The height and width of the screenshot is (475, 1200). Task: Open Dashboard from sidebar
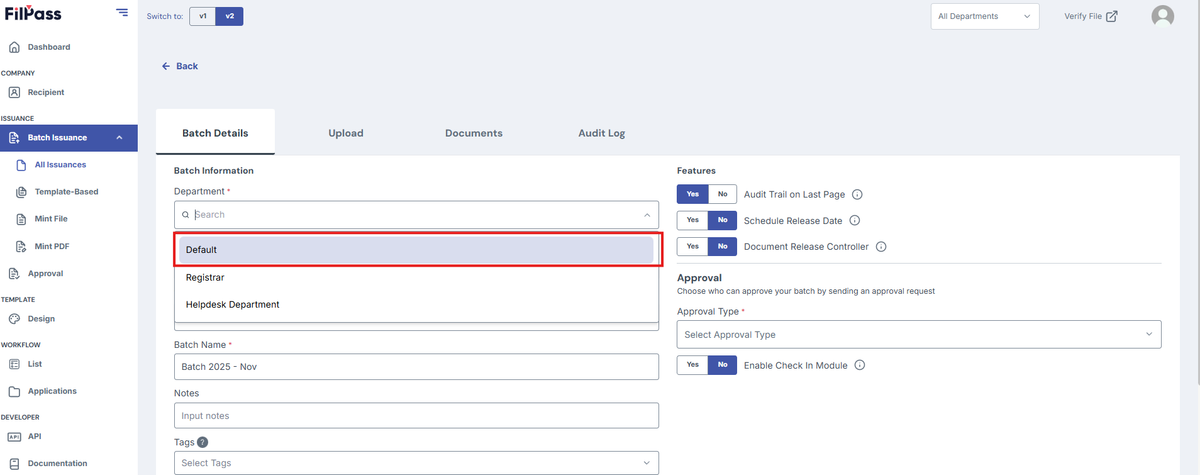[x=49, y=47]
